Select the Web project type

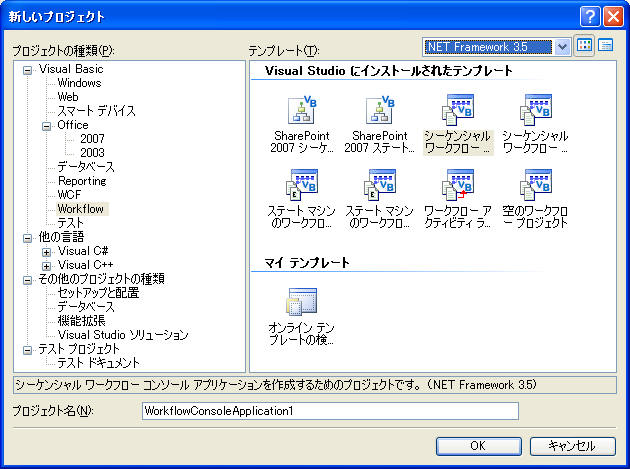68,97
